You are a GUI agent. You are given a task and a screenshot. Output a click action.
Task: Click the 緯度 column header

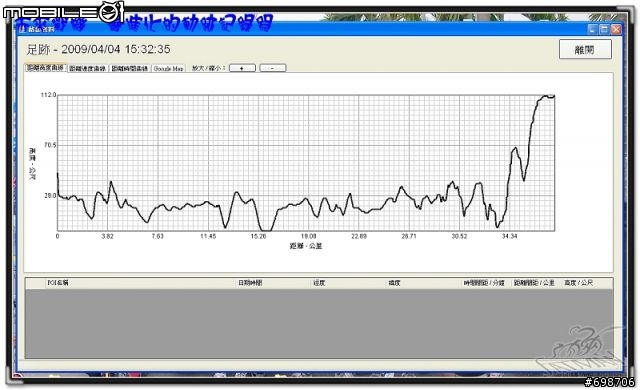(x=394, y=283)
